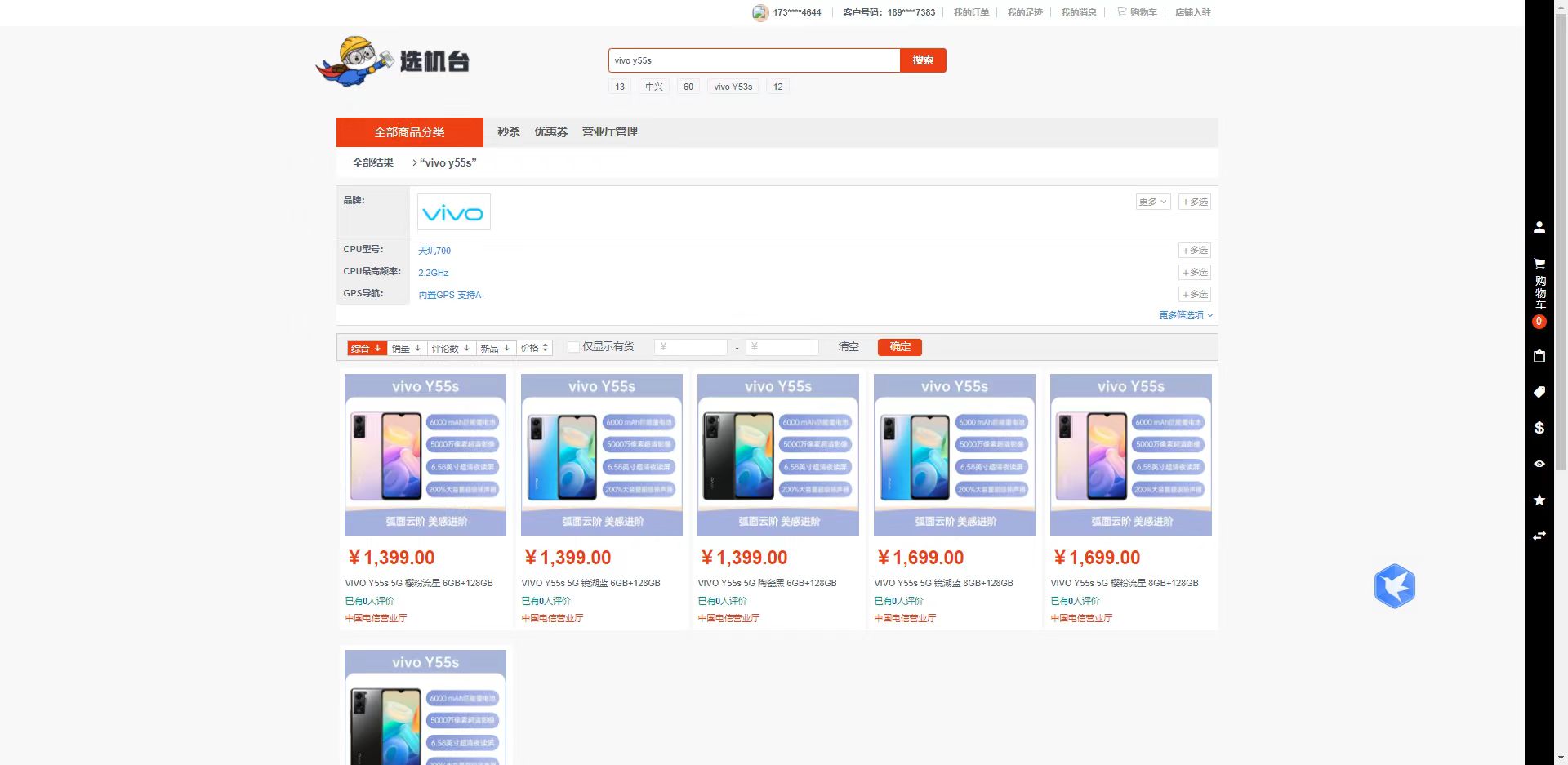The width and height of the screenshot is (1568, 765).
Task: Open favorites star icon in right sidebar
Action: tap(1539, 500)
